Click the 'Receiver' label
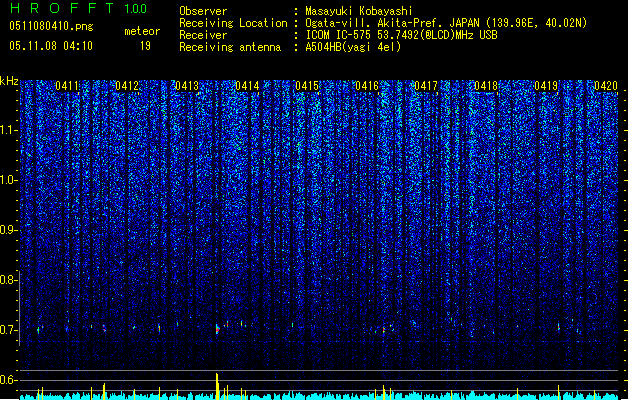 click(203, 35)
